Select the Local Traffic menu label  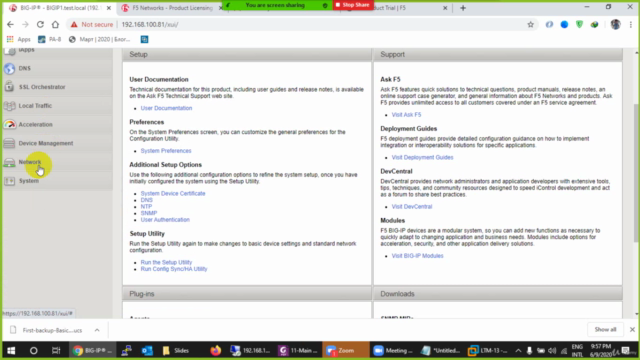pos(35,106)
